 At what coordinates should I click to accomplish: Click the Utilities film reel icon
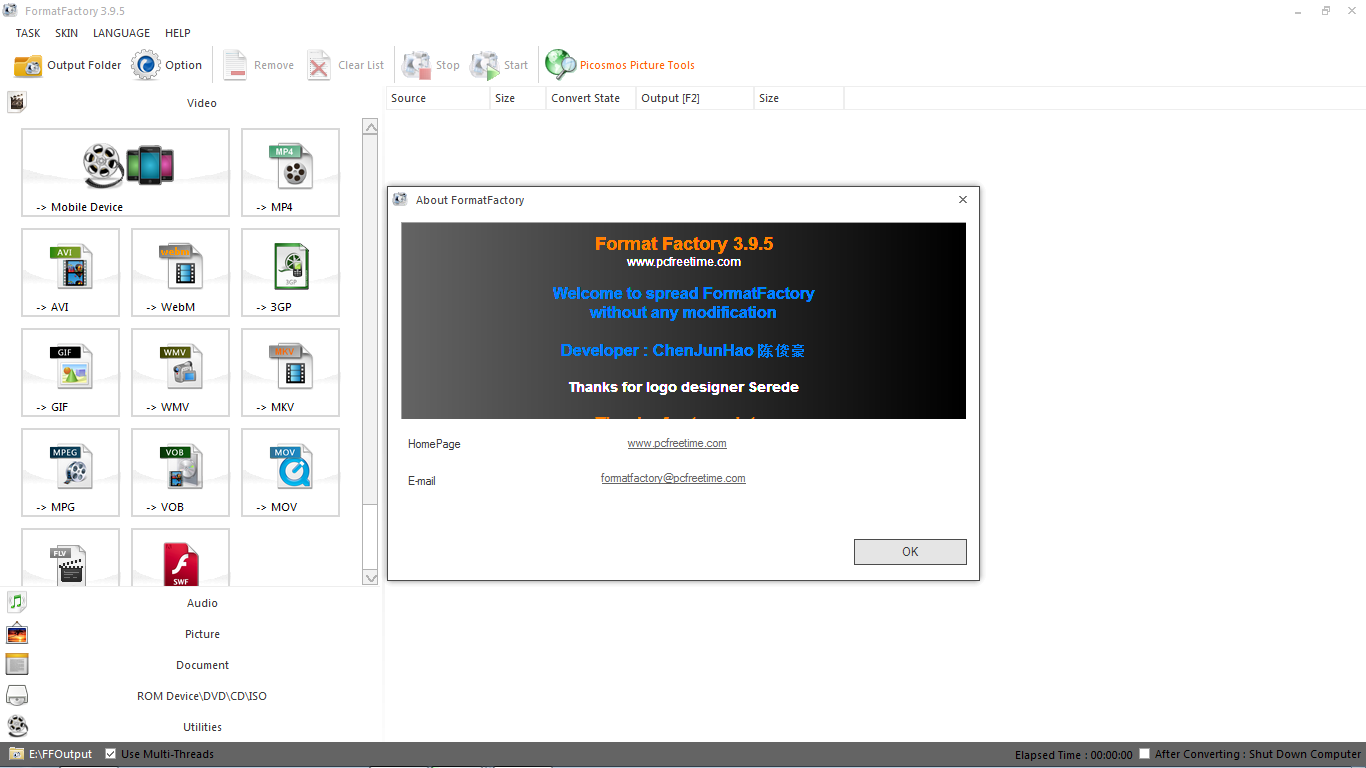pyautogui.click(x=17, y=726)
